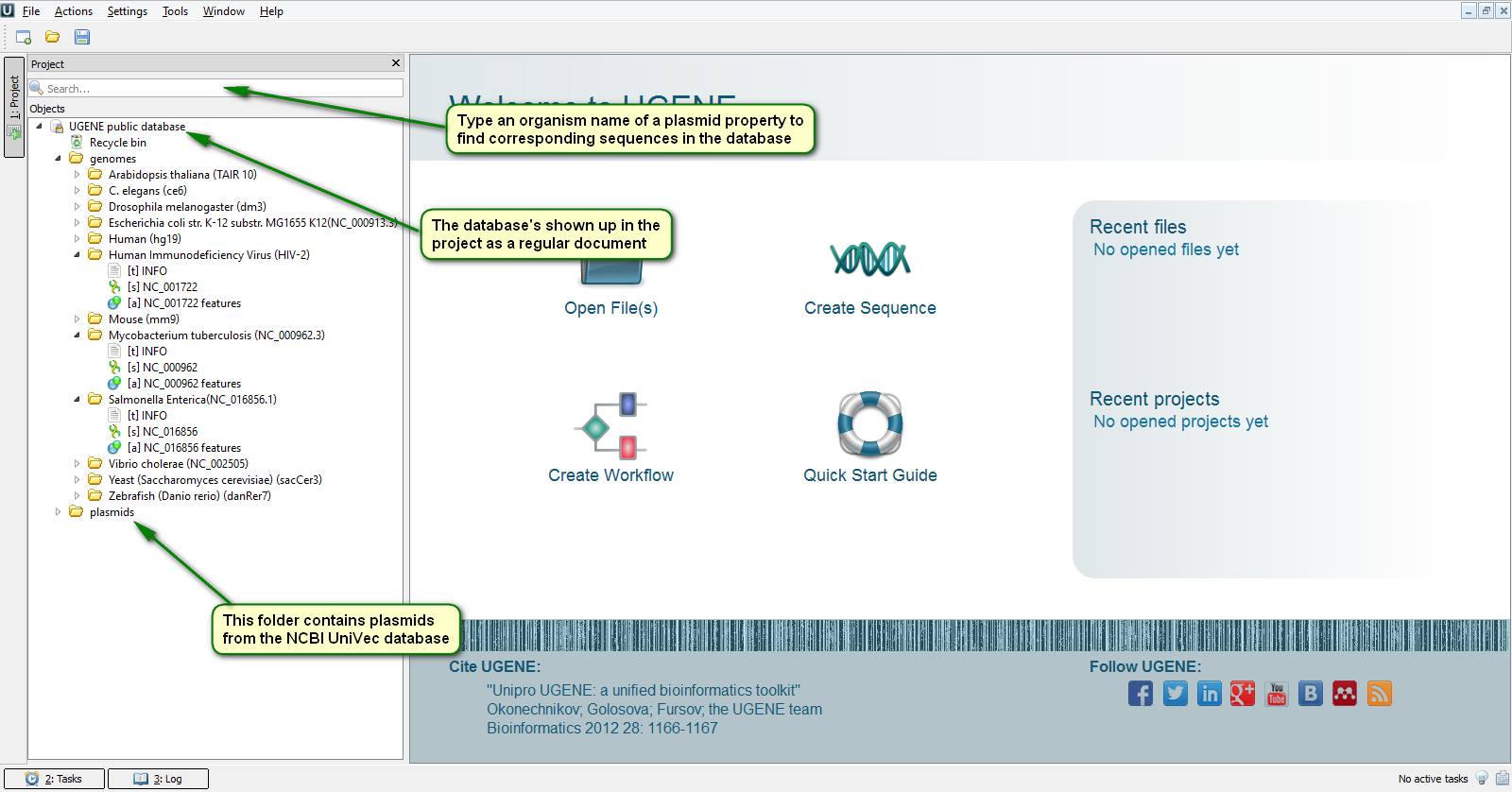Click the Open File(s) link
The image size is (1512, 792).
click(610, 308)
